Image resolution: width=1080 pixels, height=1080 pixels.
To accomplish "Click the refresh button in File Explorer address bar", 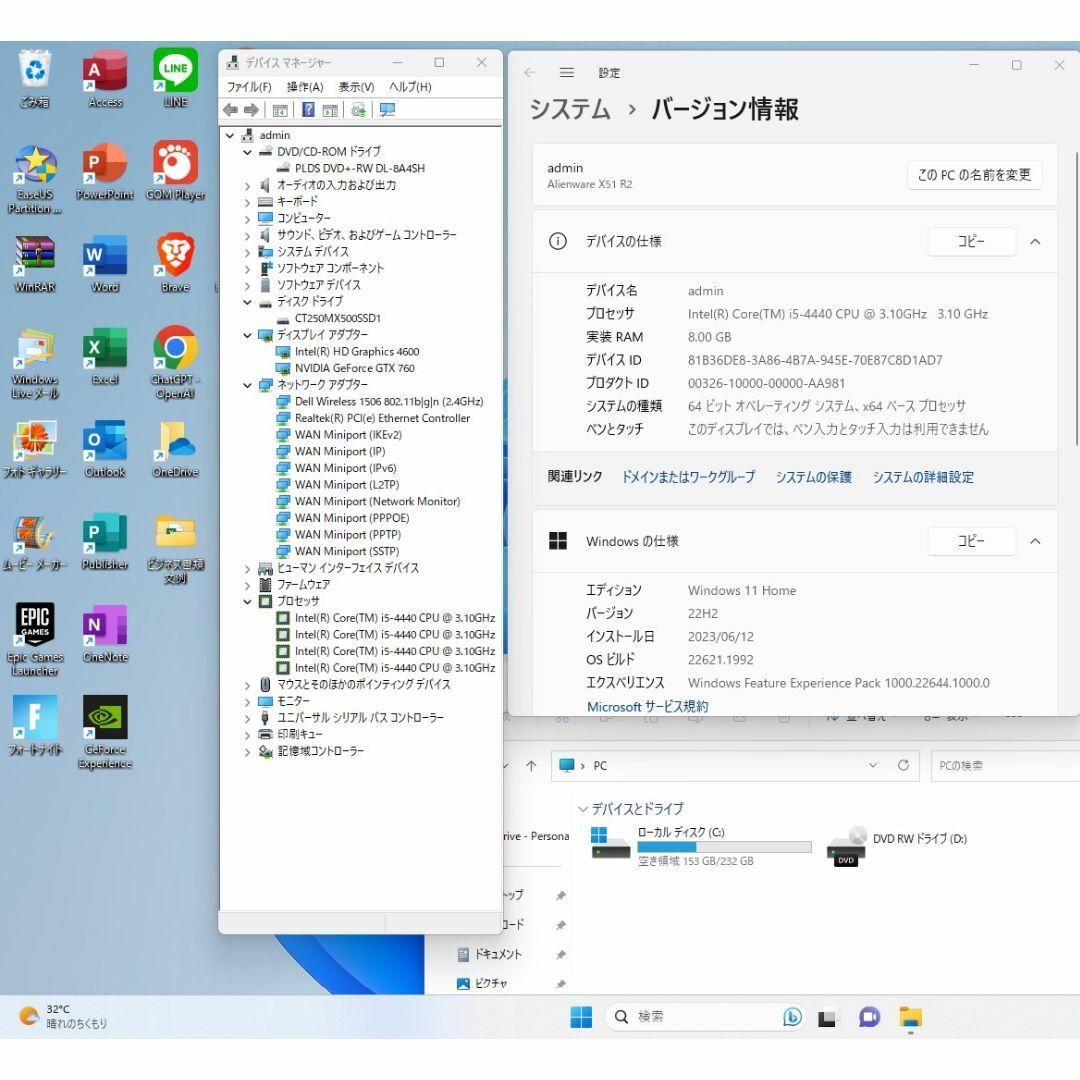I will pos(903,766).
